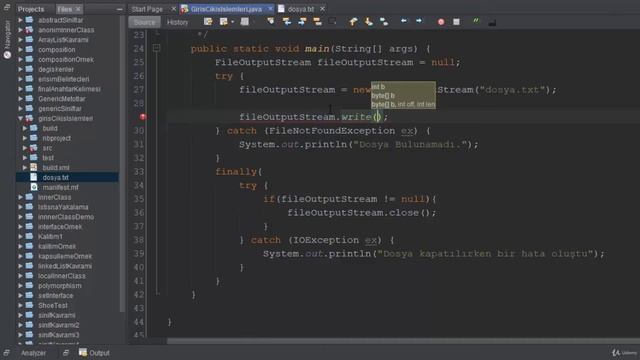The image size is (640, 360).
Task: Click the Forward navigation icon in editor toolbar
Action: pyautogui.click(x=244, y=22)
